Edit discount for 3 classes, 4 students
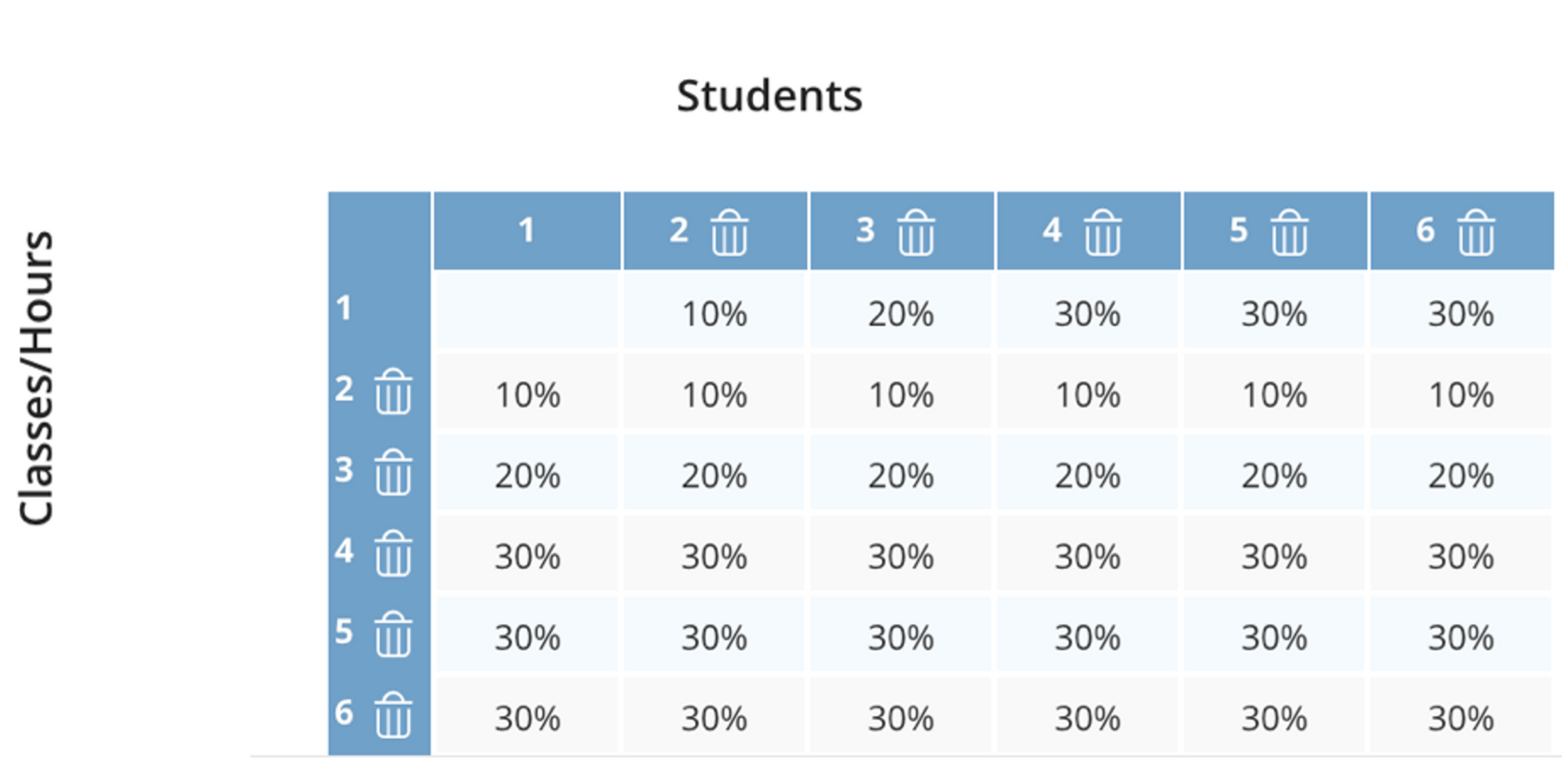1568x763 pixels. click(x=1087, y=475)
